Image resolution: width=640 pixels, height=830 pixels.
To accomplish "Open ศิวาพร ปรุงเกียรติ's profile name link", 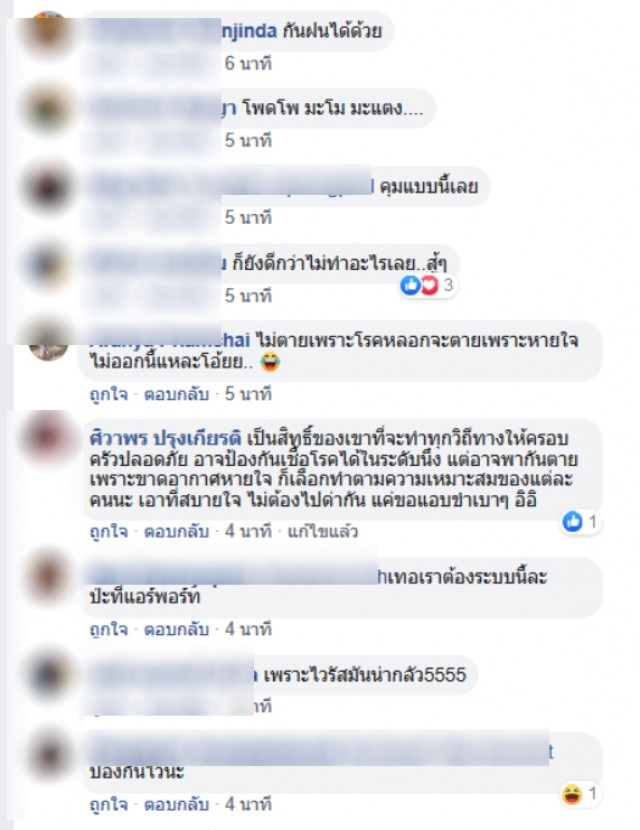I will point(166,438).
